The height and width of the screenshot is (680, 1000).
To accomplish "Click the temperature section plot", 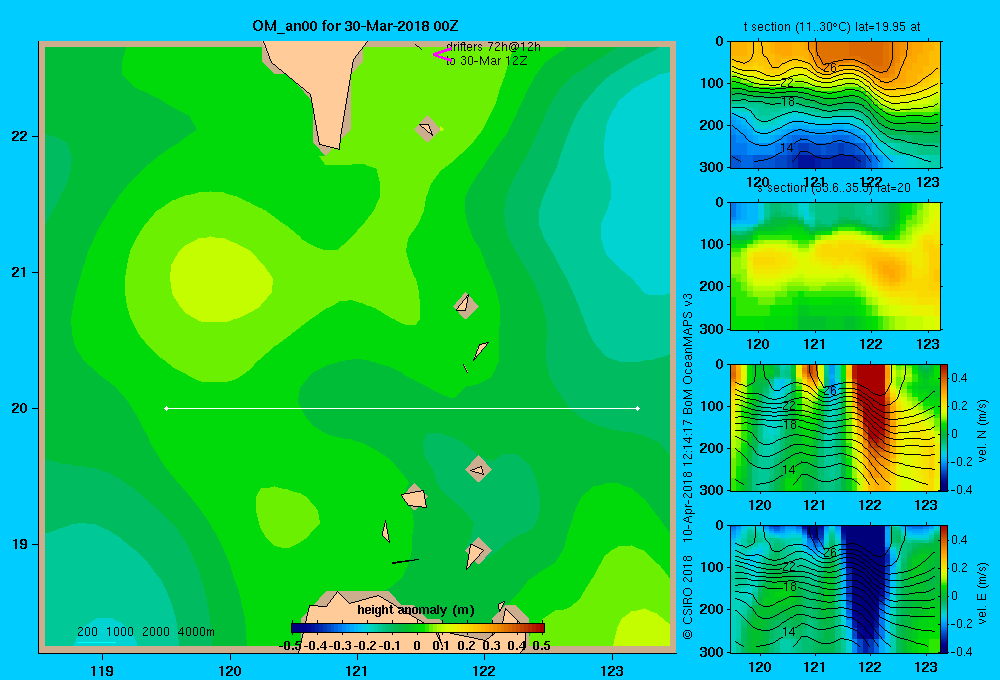I will [835, 105].
